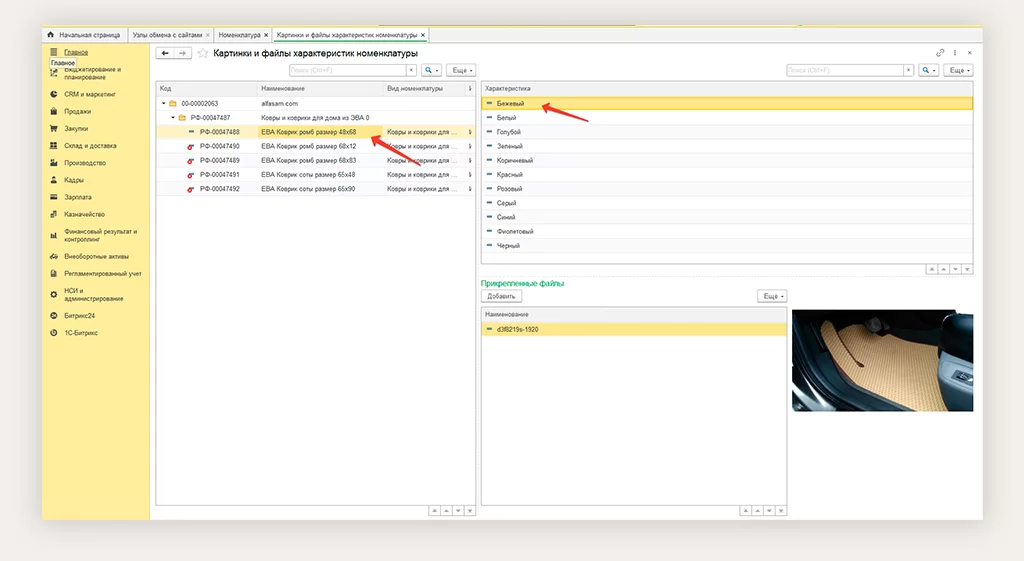Click the back navigation arrow button
The width and height of the screenshot is (1024, 561).
[165, 53]
